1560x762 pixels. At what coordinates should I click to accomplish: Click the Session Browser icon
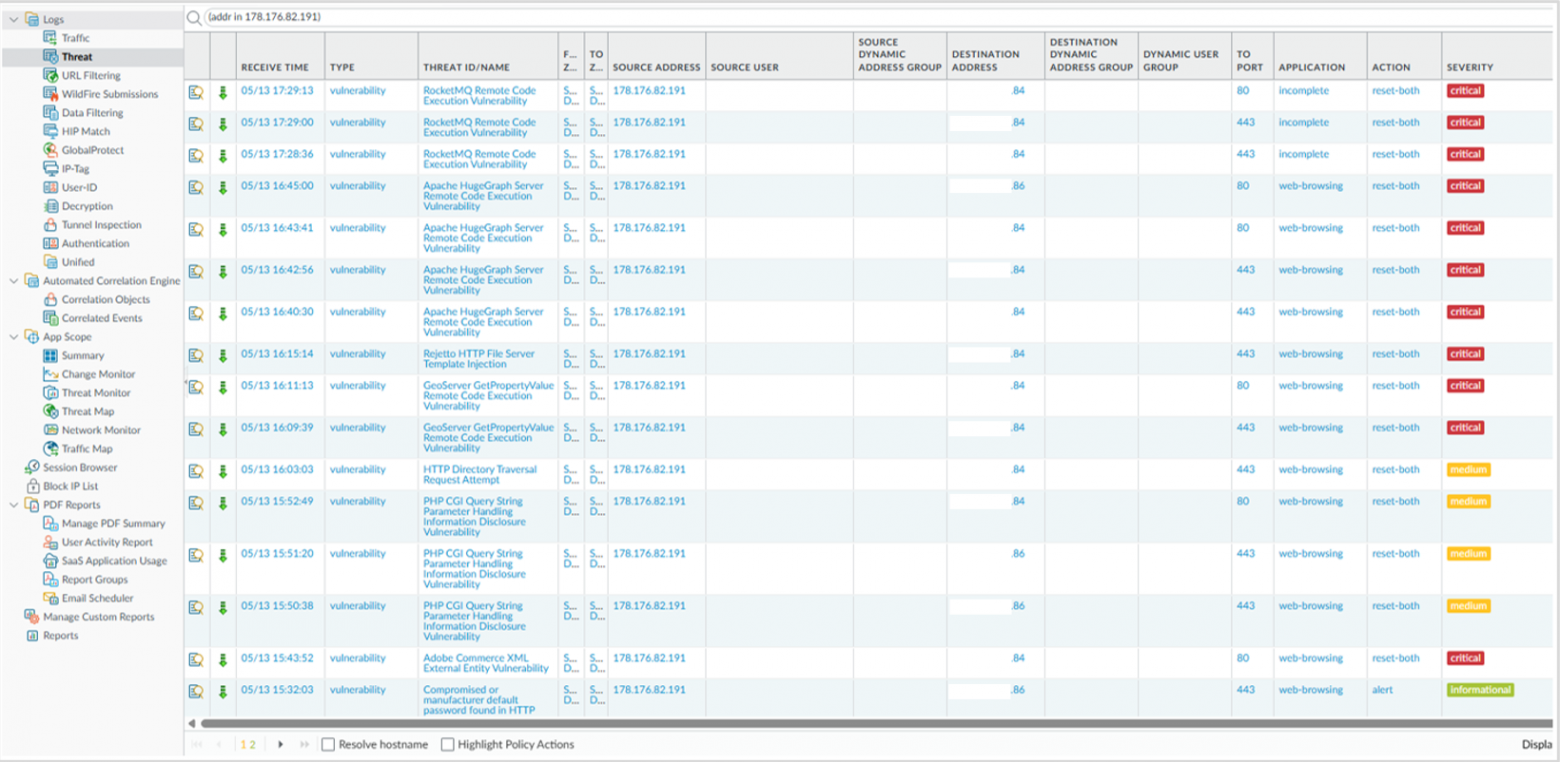click(32, 467)
